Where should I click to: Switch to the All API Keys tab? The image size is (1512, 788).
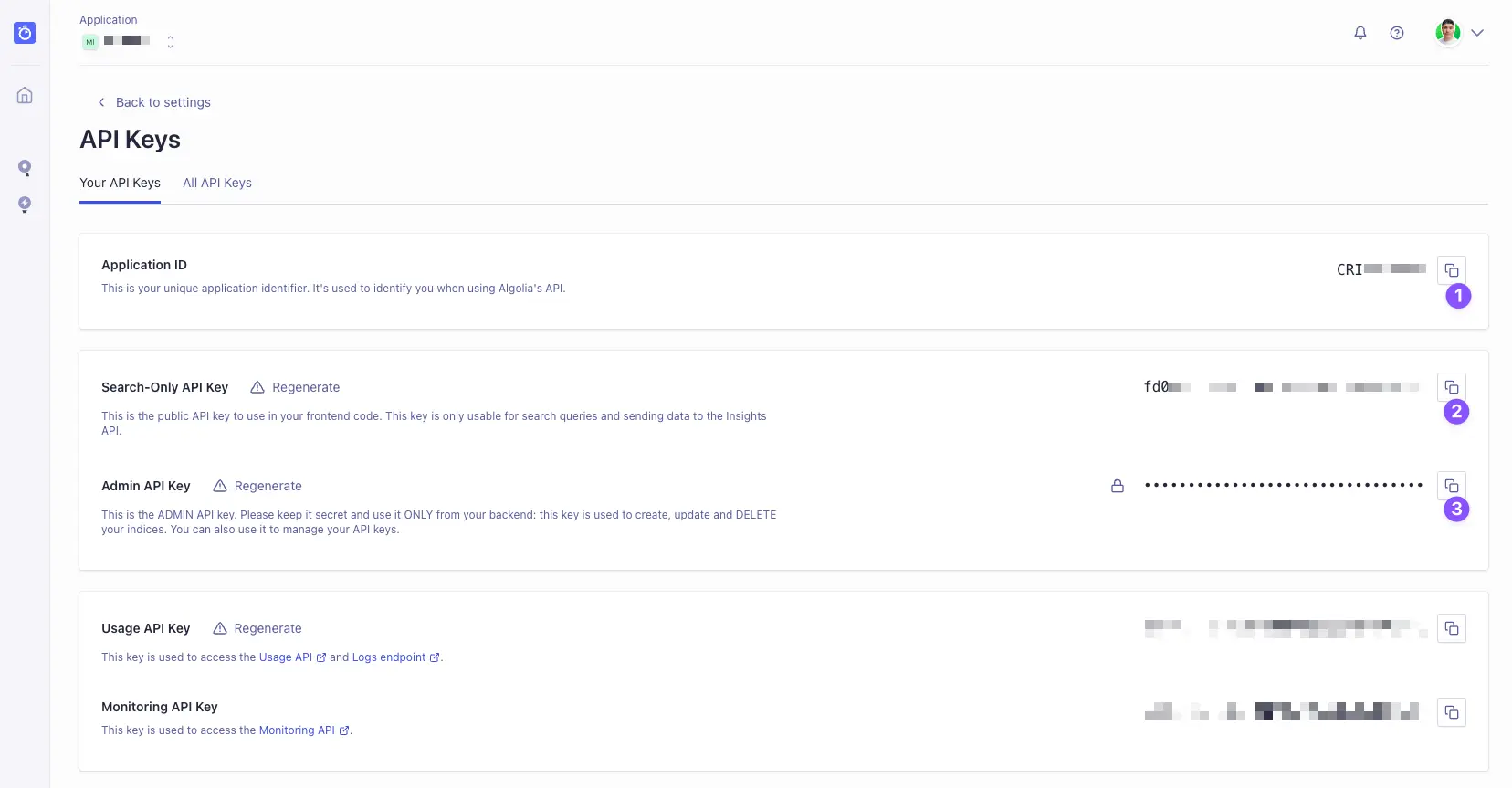pyautogui.click(x=217, y=183)
